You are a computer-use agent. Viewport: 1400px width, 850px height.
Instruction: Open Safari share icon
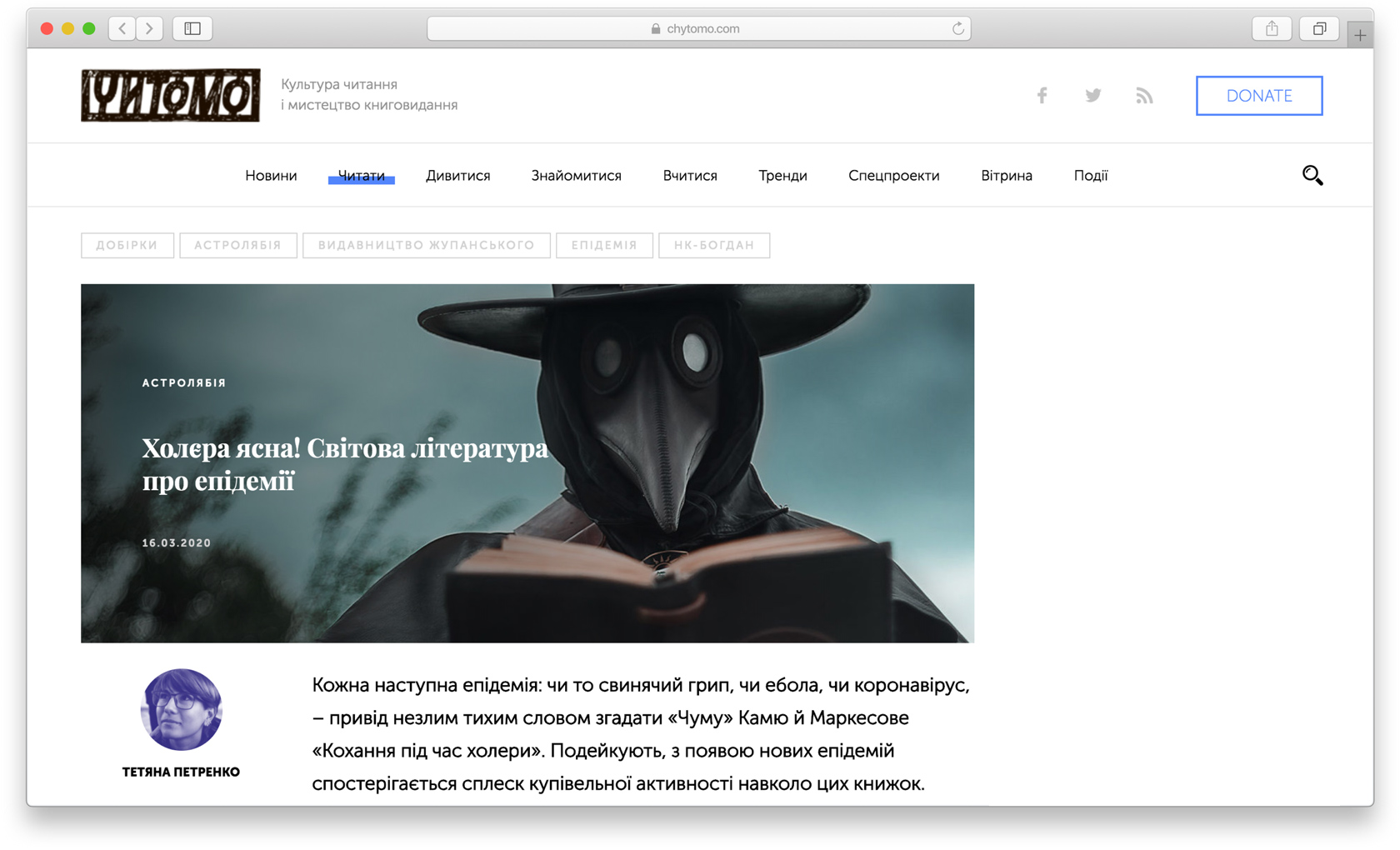pos(1271,28)
